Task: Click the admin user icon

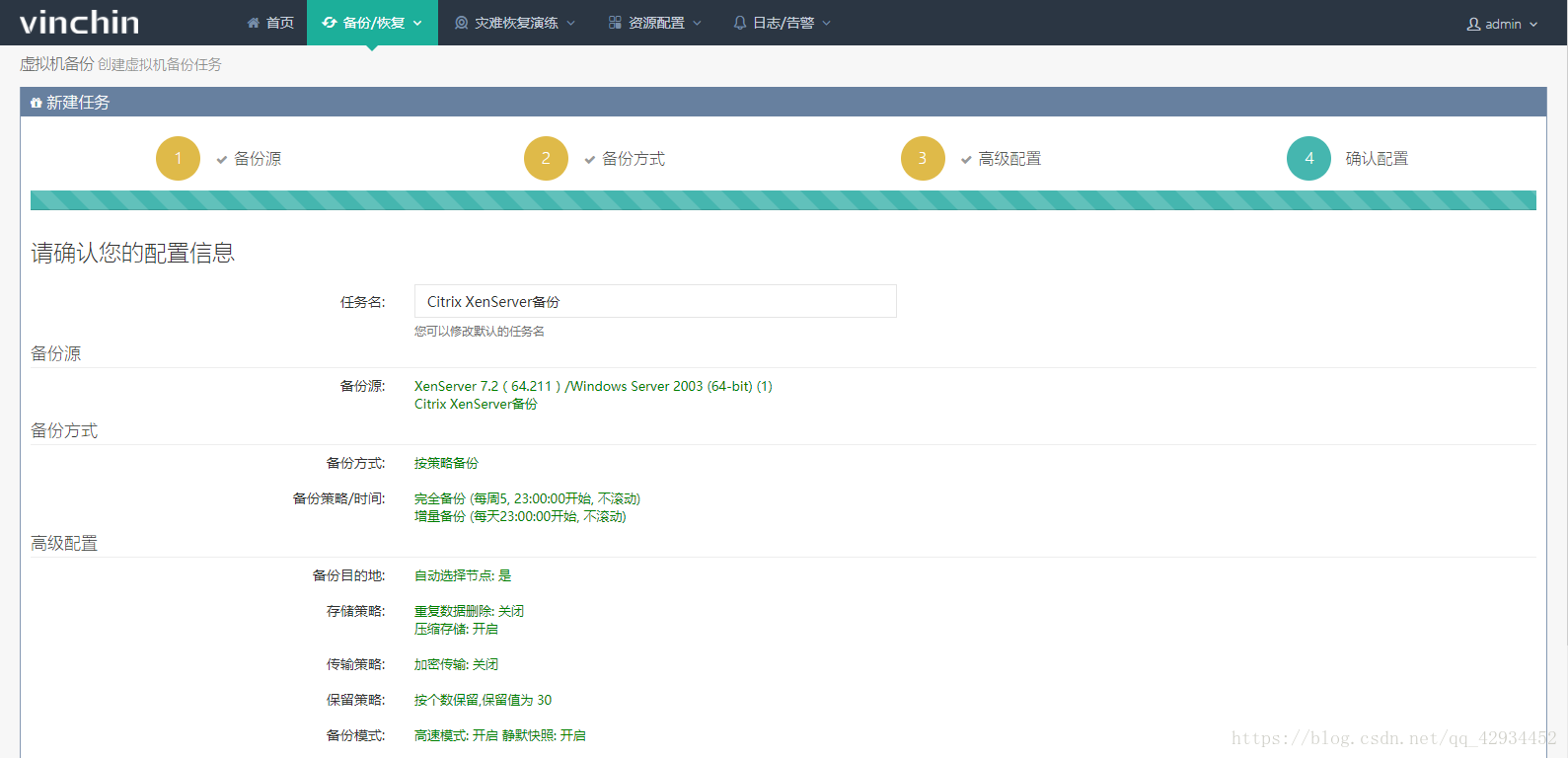Action: point(1473,24)
